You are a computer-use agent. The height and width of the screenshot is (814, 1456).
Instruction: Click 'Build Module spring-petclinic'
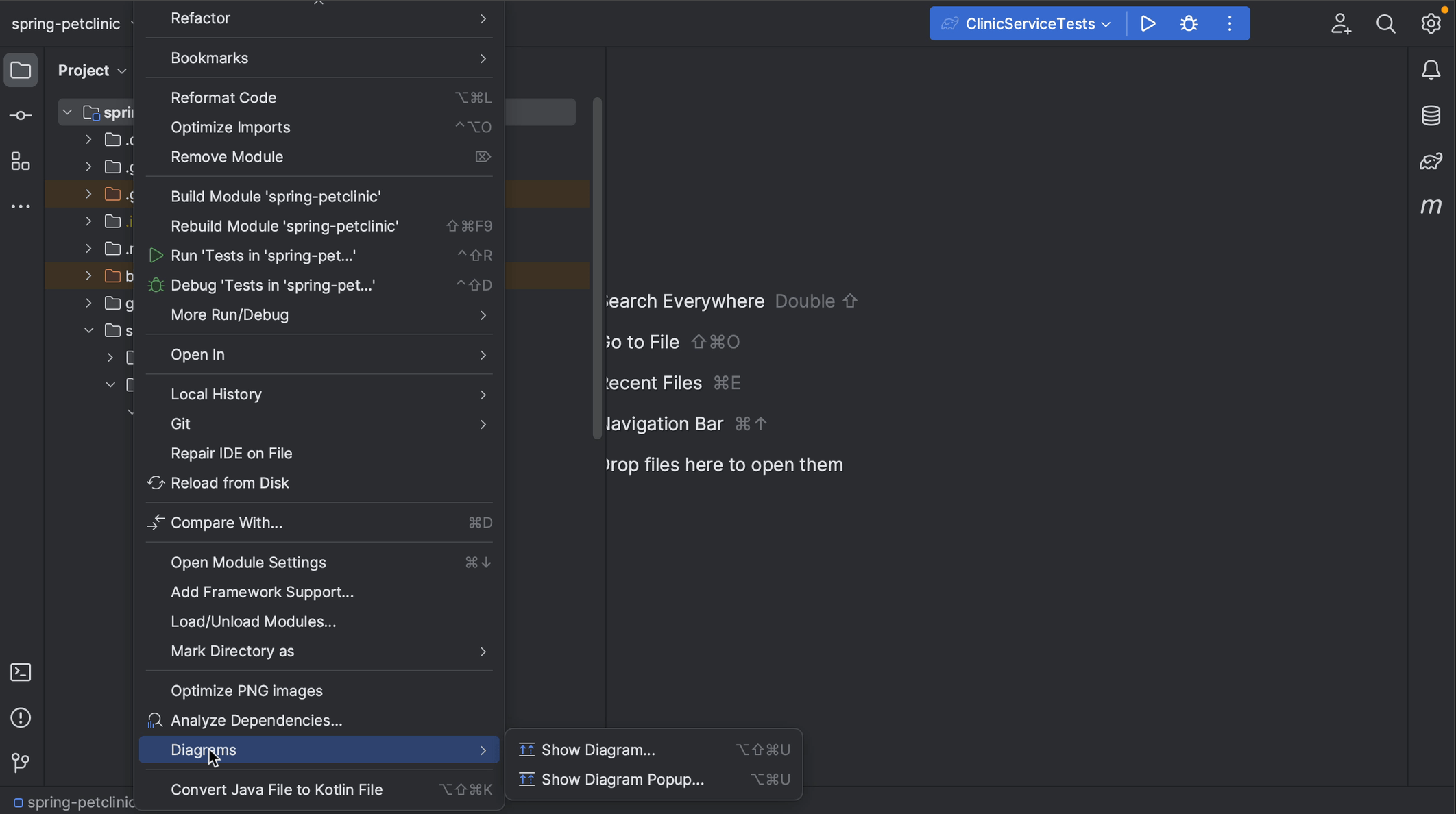pos(275,196)
